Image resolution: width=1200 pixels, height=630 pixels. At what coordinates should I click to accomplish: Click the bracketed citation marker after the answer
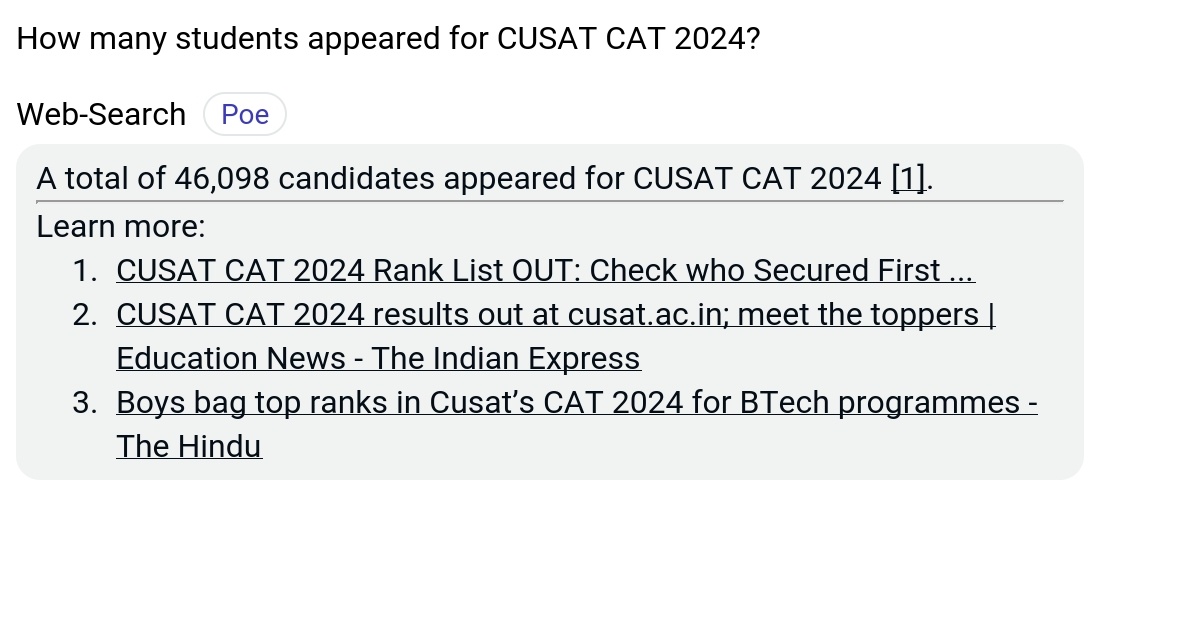[906, 178]
